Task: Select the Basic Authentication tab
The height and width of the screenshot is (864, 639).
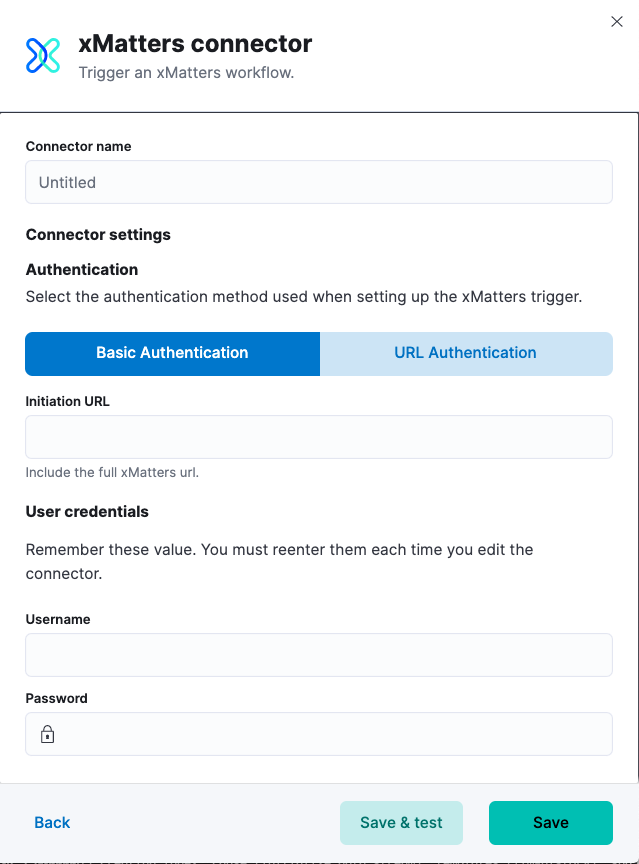Action: point(172,353)
